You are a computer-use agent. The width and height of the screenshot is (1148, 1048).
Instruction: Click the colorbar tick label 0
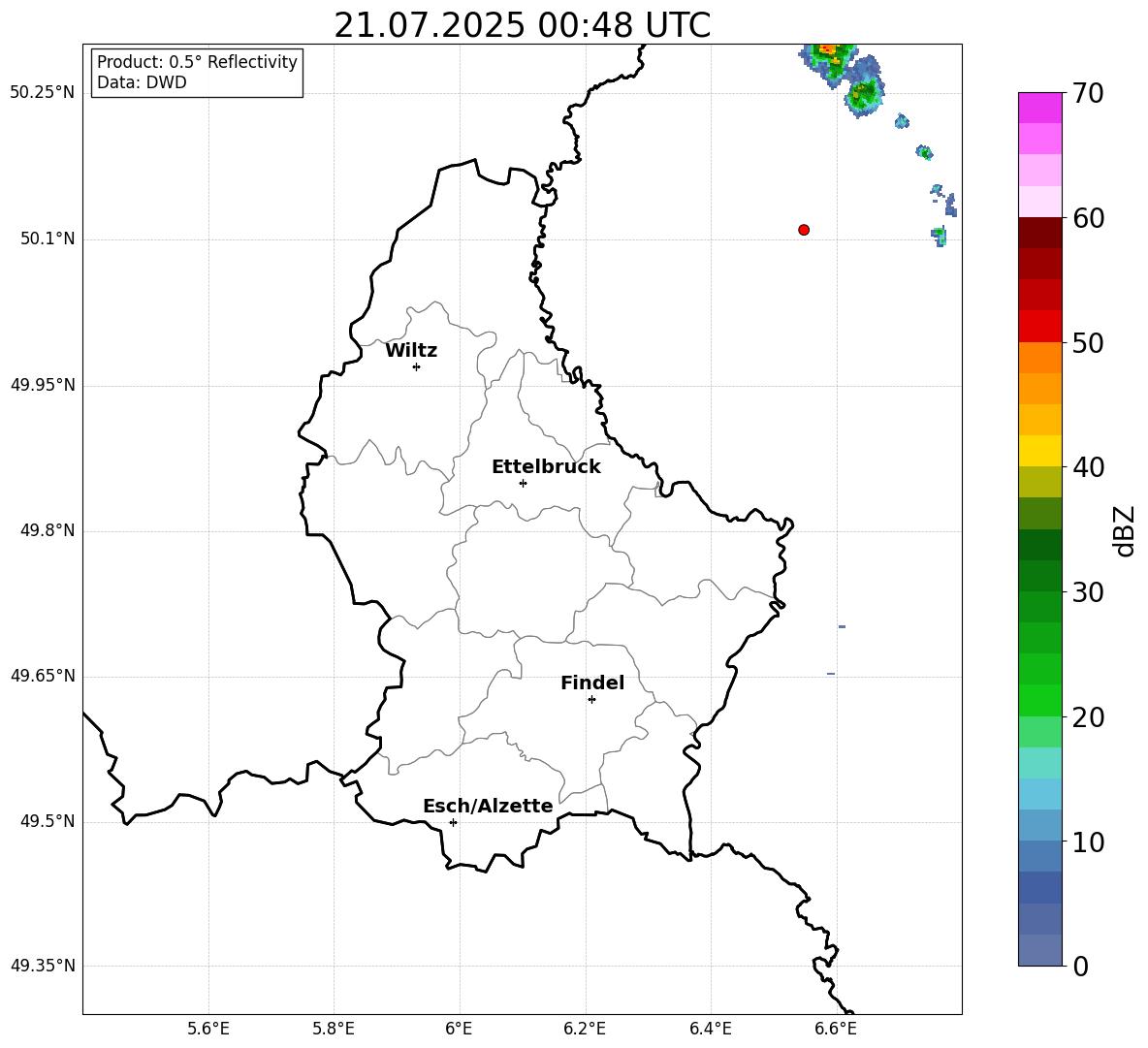point(1081,966)
